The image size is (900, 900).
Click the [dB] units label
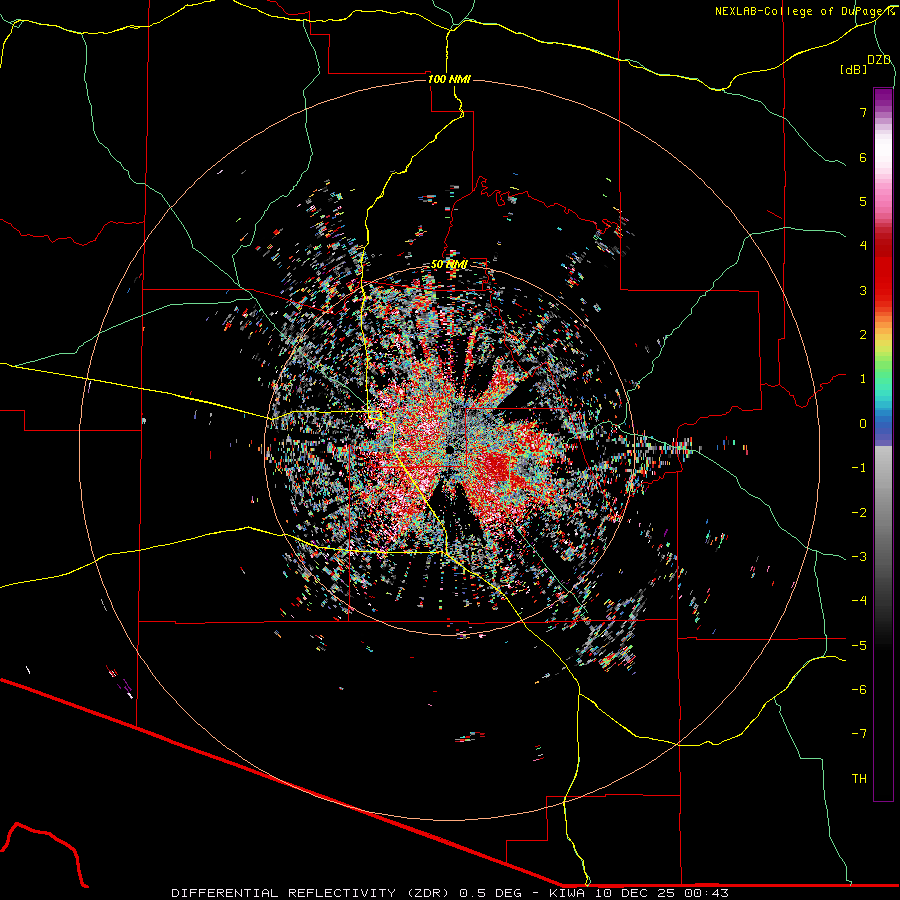(854, 69)
